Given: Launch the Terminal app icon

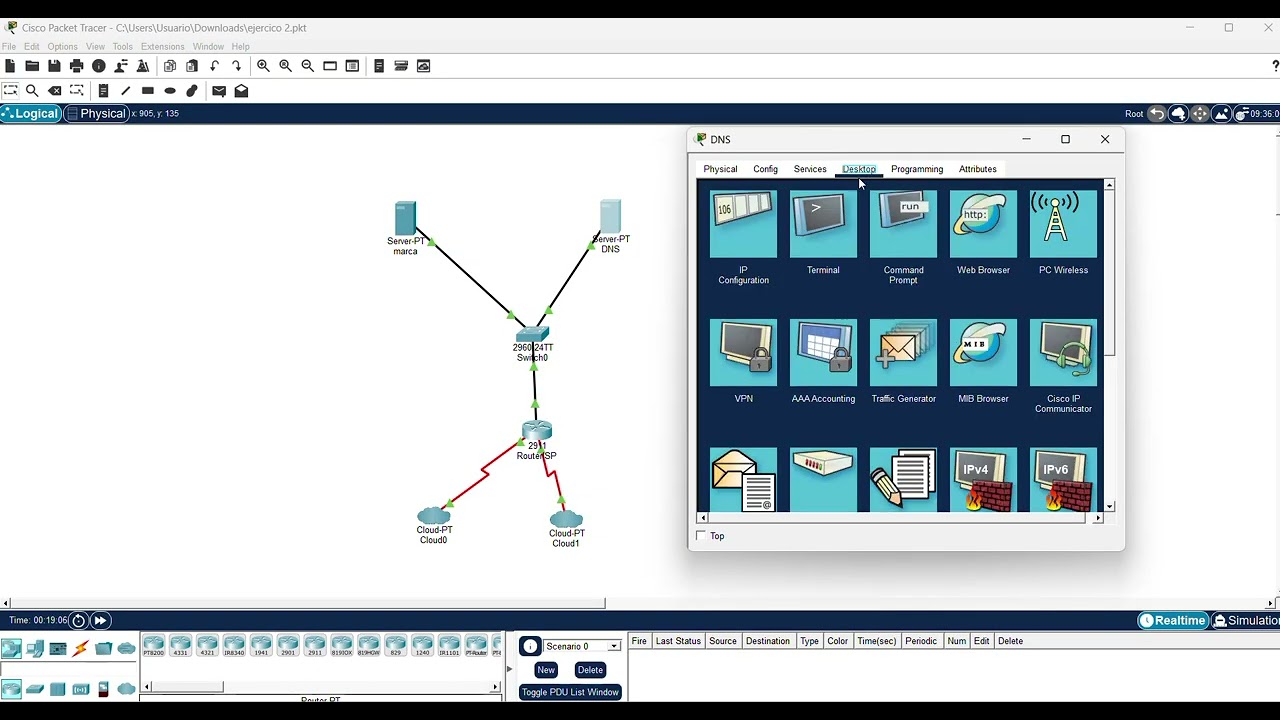Looking at the screenshot, I should pos(823,224).
